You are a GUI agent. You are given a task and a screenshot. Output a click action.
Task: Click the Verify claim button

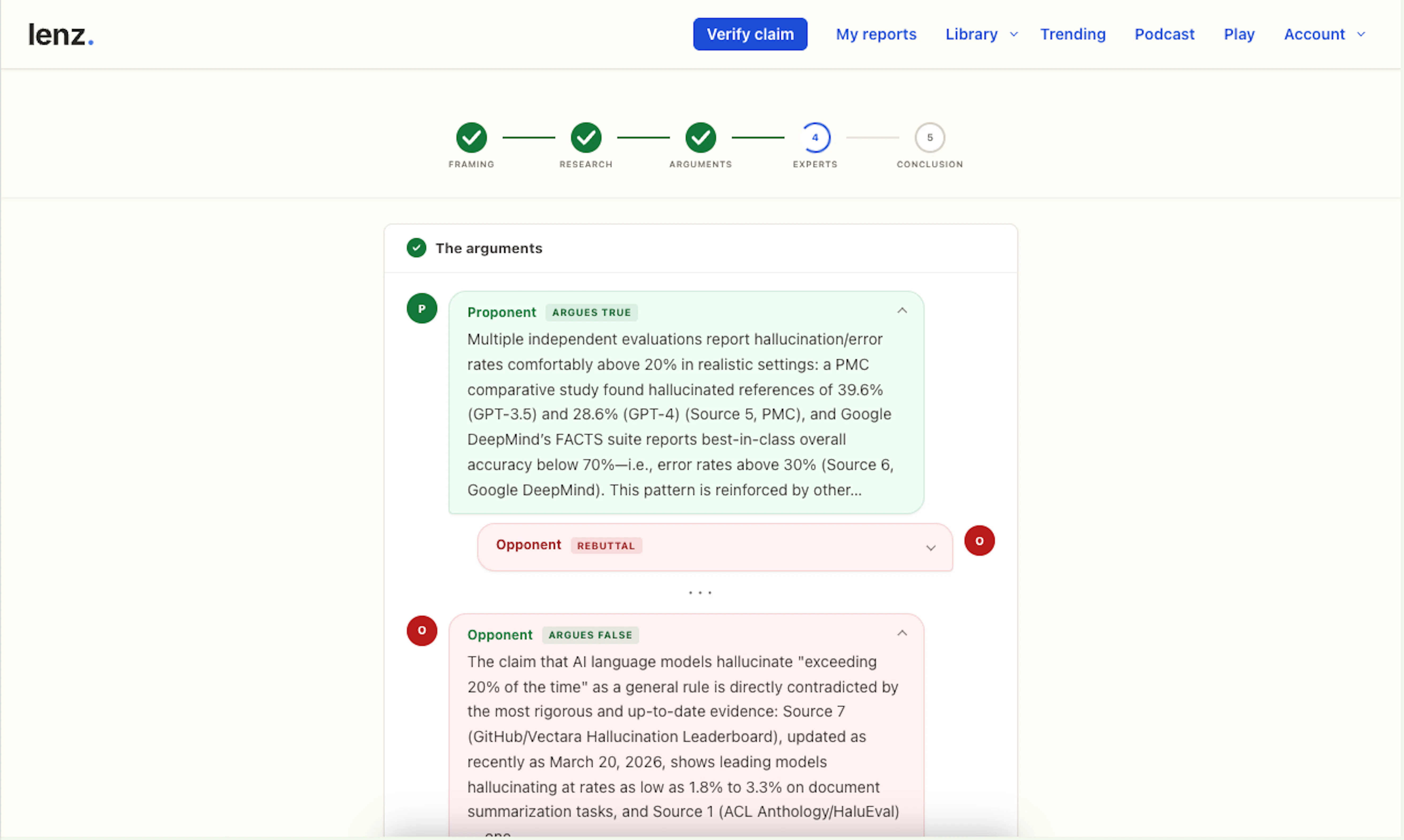click(749, 34)
